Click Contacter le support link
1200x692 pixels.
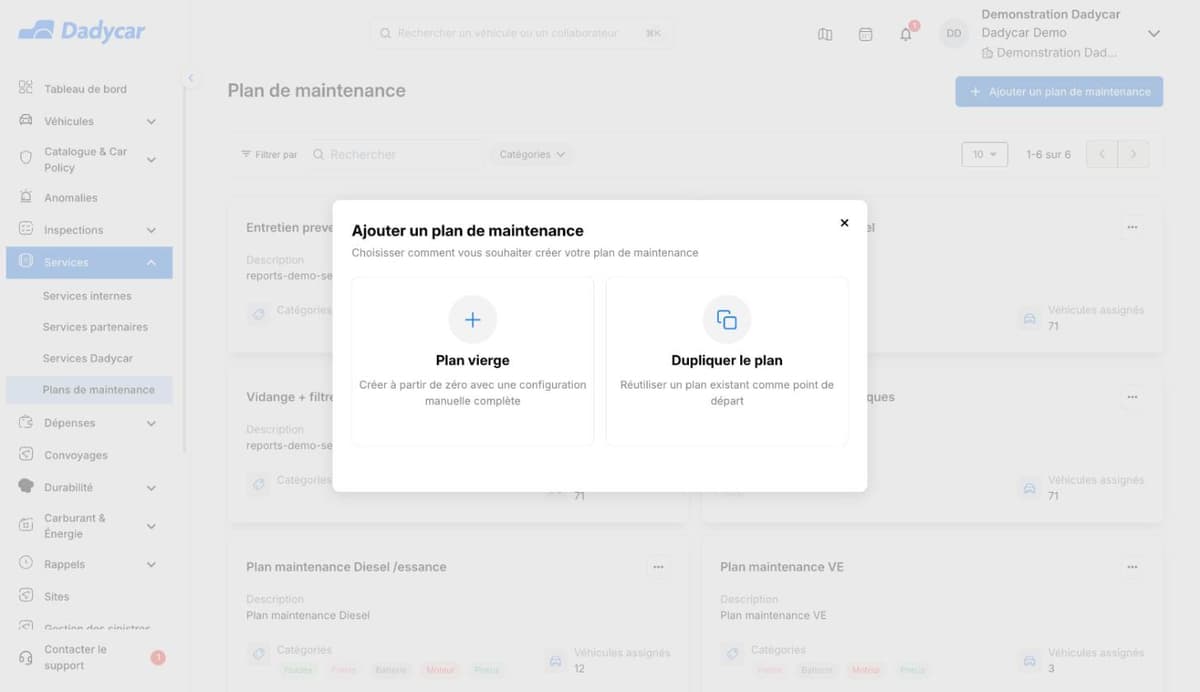(75, 657)
